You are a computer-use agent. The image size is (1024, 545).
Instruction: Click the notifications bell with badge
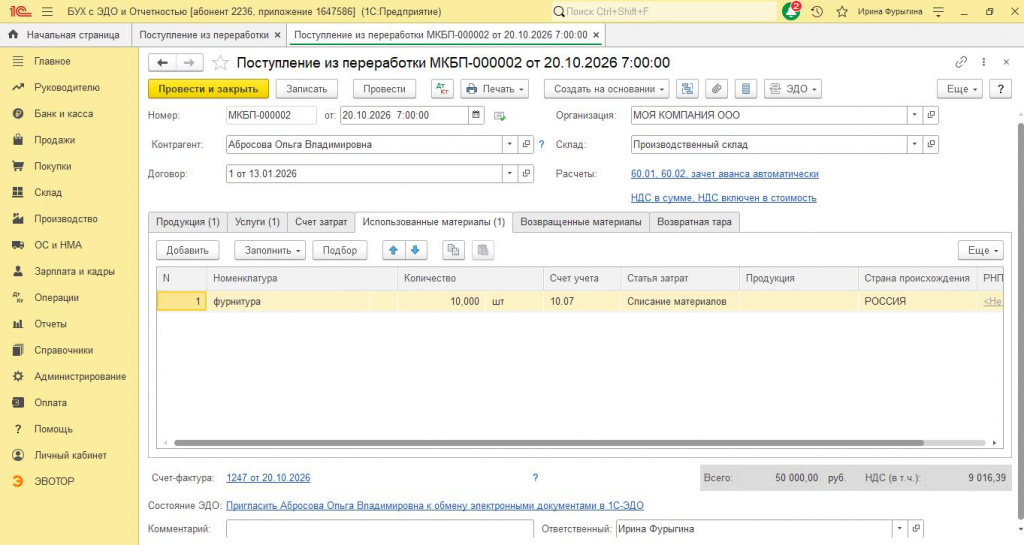(791, 11)
